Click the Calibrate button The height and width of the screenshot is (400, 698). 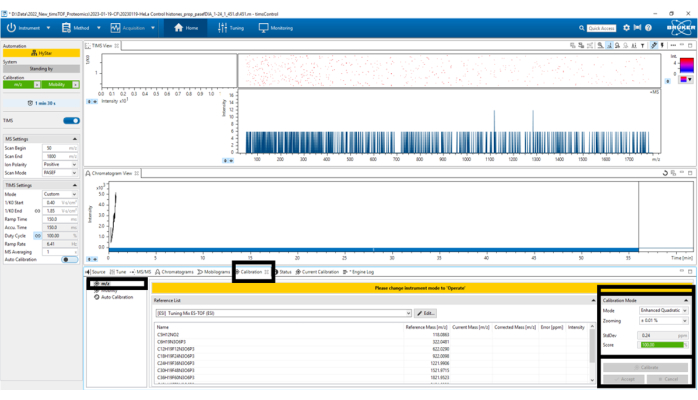click(x=645, y=368)
